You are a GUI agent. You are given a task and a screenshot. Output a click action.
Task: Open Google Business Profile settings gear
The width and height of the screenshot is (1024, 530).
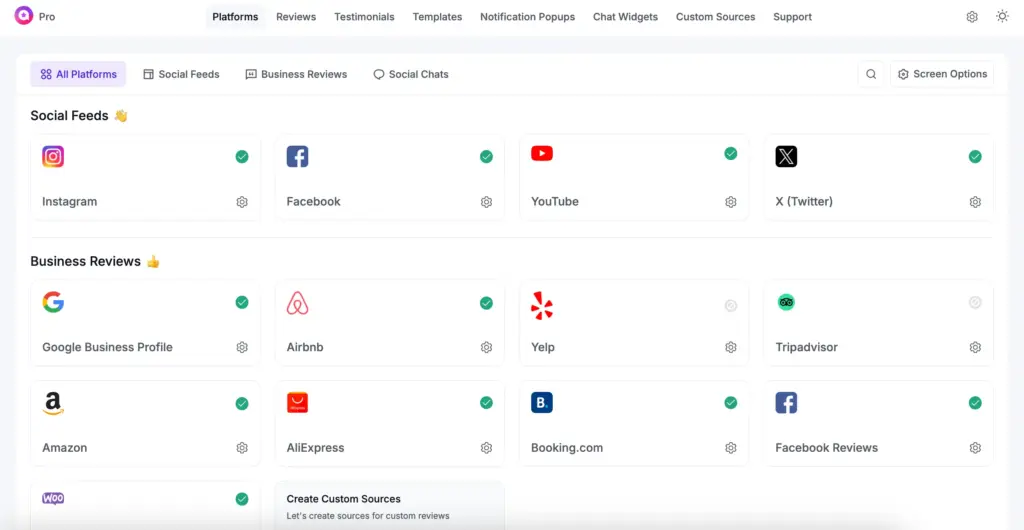(x=242, y=347)
